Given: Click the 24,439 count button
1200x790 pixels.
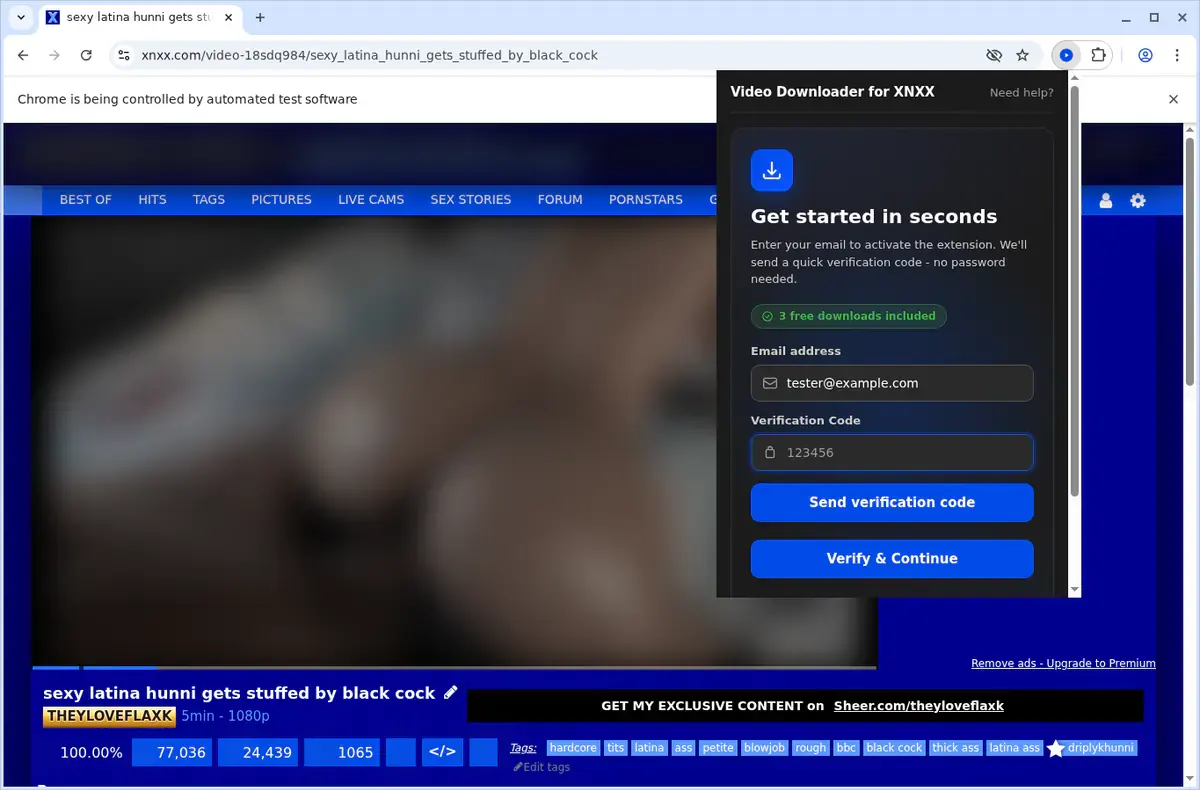Looking at the screenshot, I should 258,752.
